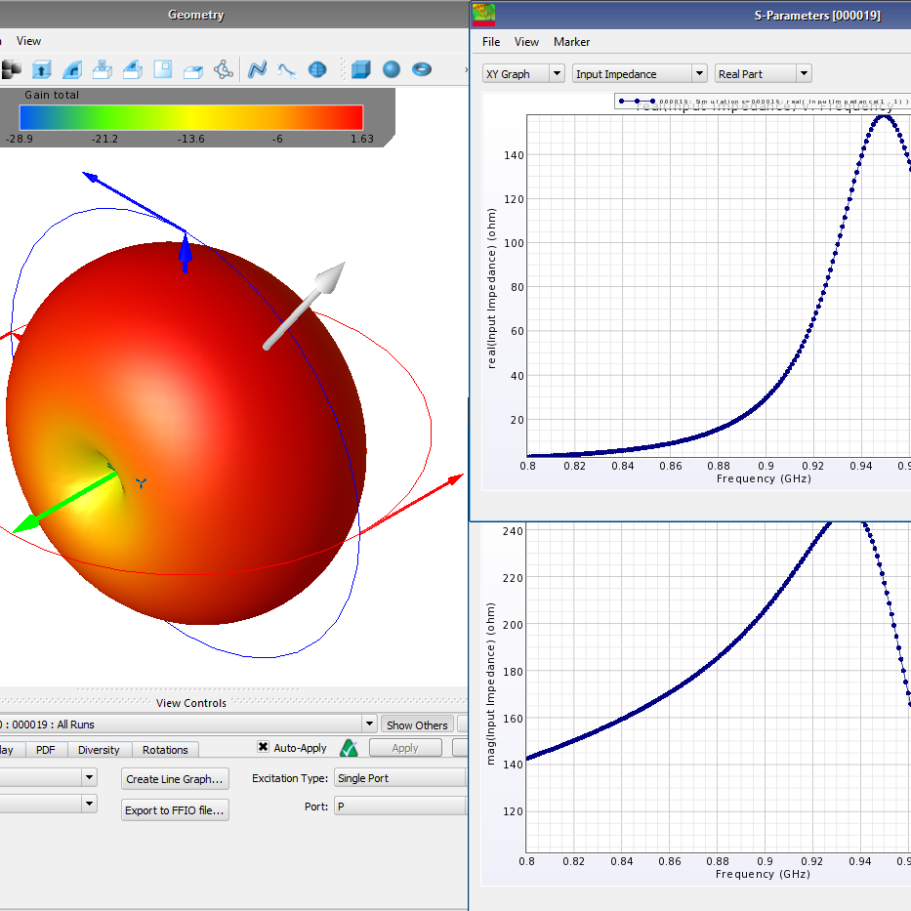This screenshot has width=911, height=911.
Task: Click the plot legend entry in upper graph
Action: [762, 101]
